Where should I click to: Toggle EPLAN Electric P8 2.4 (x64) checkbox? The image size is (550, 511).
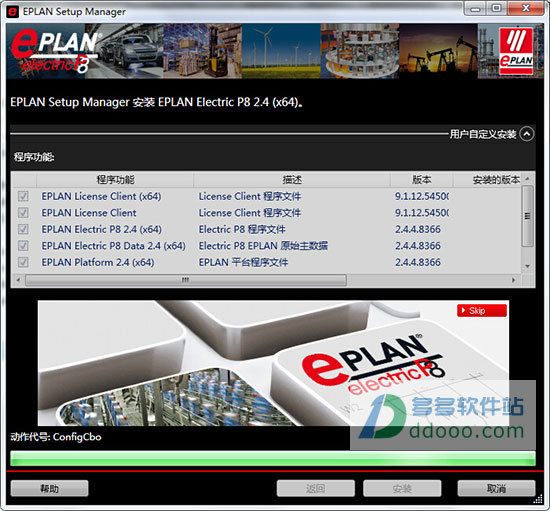[x=23, y=229]
